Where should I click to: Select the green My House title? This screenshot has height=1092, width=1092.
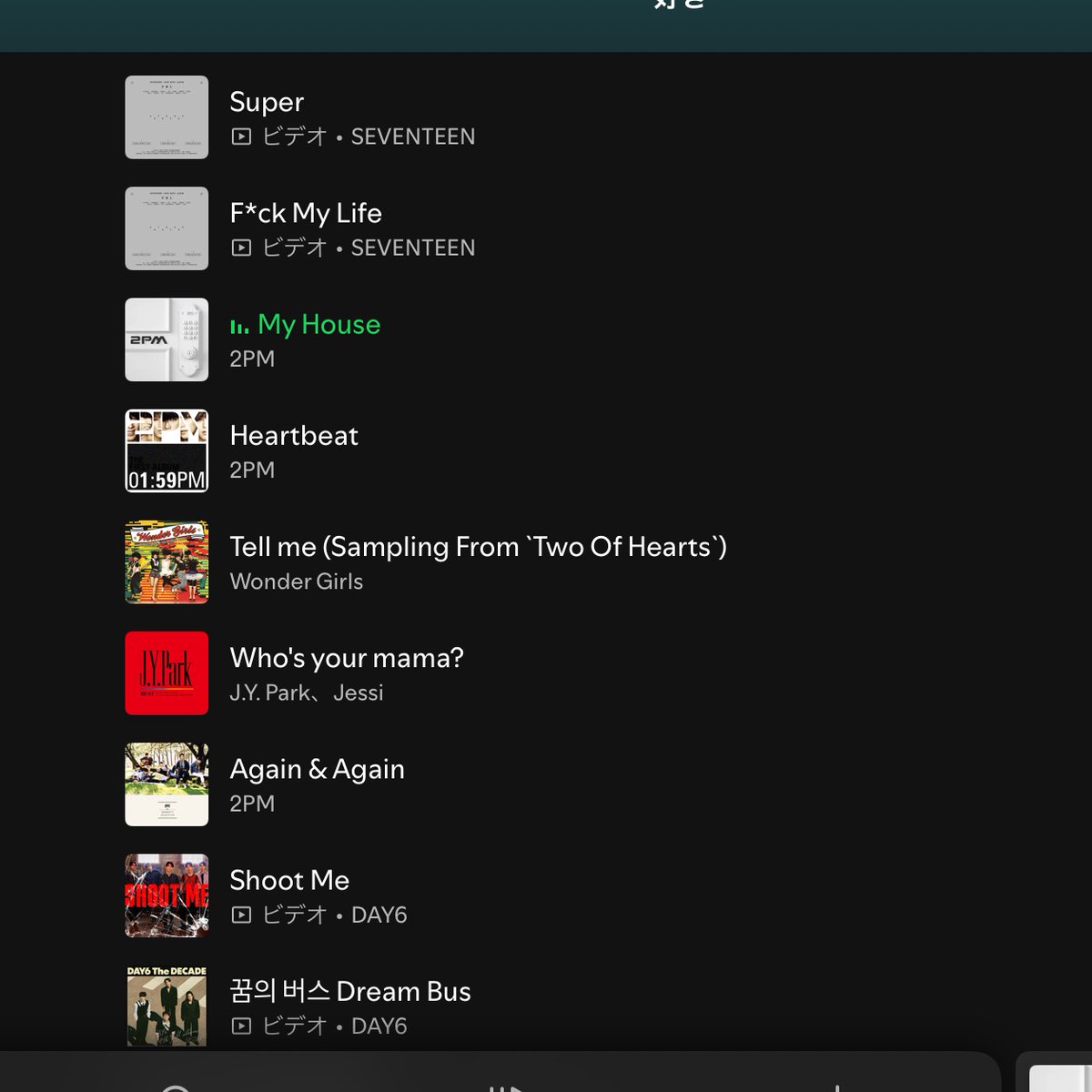(319, 324)
